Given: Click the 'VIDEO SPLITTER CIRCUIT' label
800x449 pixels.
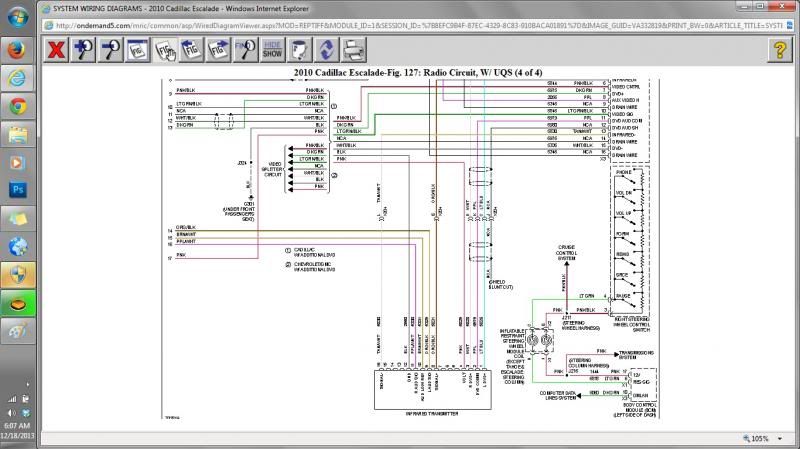Looking at the screenshot, I should pyautogui.click(x=272, y=169).
